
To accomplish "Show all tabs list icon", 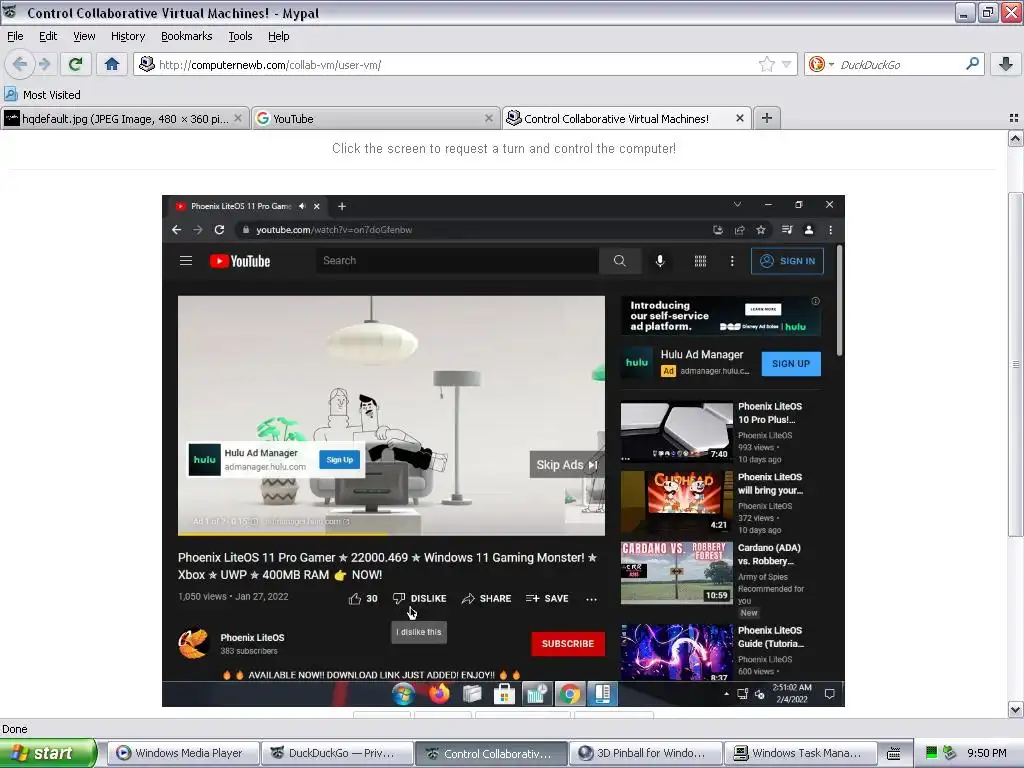I will click(1014, 118).
